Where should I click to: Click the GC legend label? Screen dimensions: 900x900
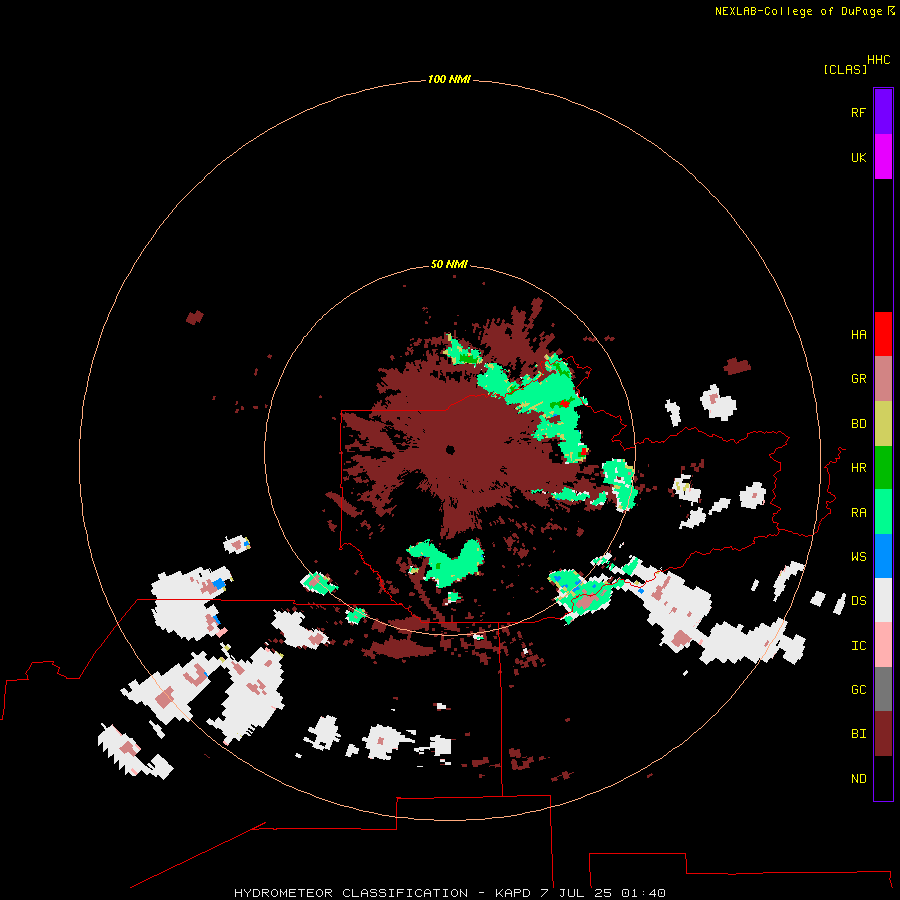coord(858,690)
